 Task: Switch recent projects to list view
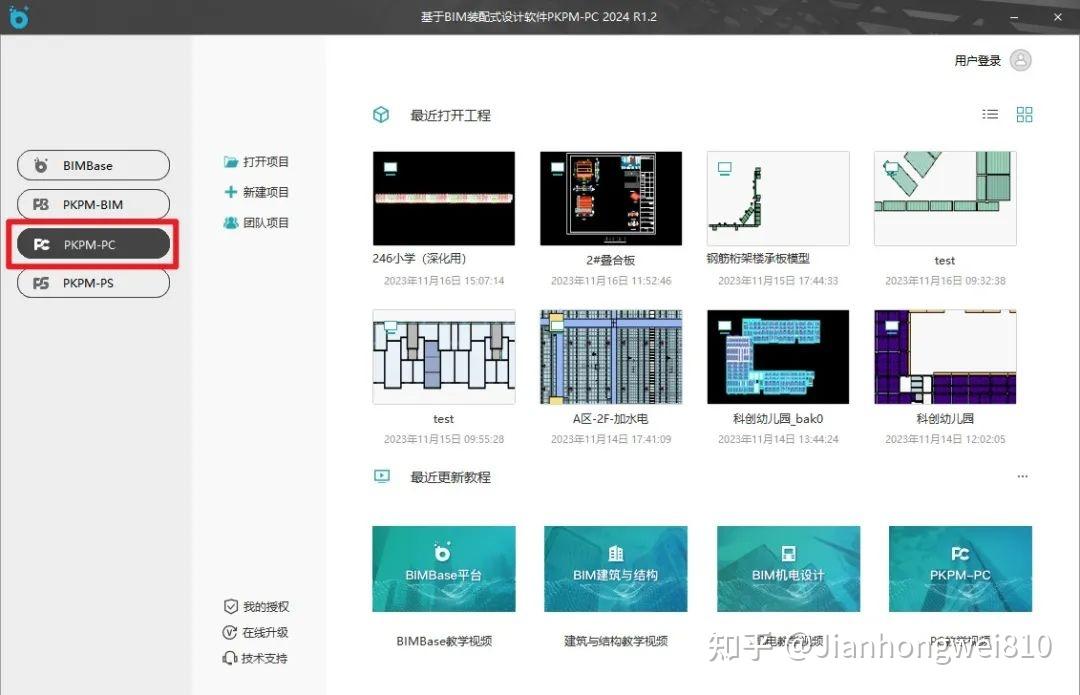[990, 114]
